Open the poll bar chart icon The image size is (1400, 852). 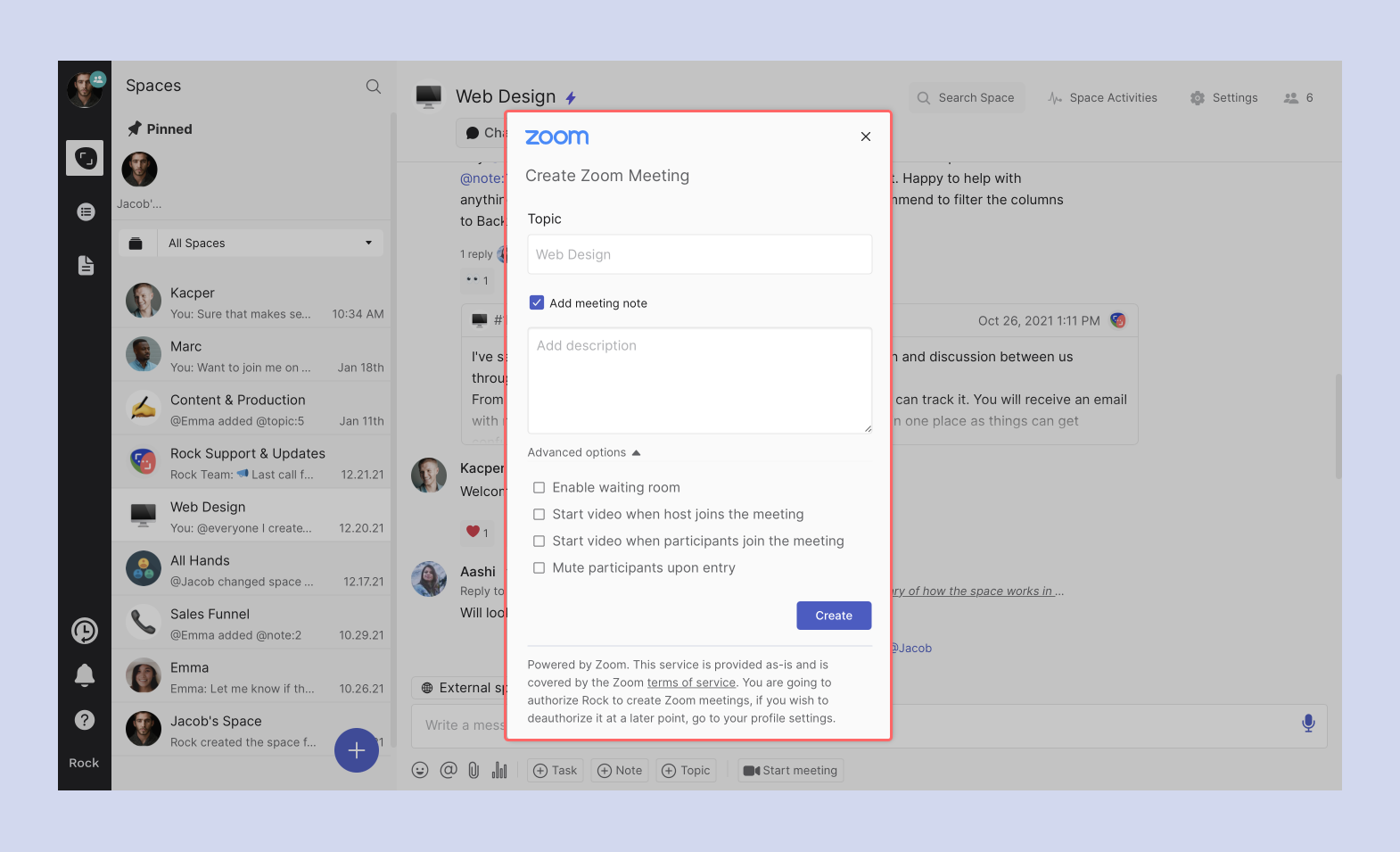pos(499,771)
